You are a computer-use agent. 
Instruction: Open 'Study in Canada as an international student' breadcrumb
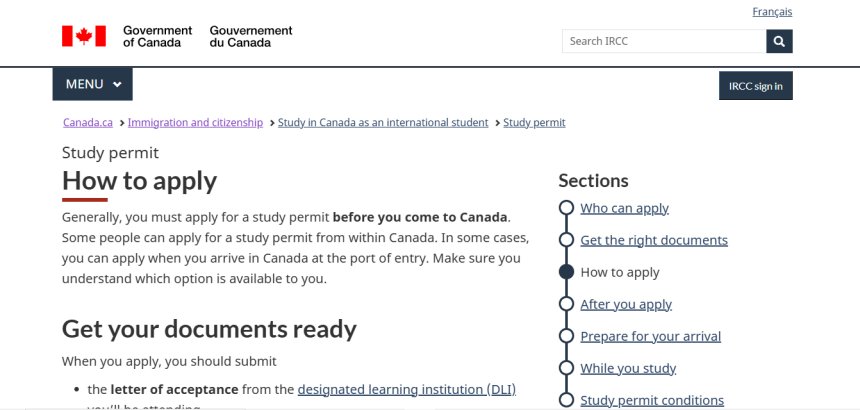pos(383,123)
